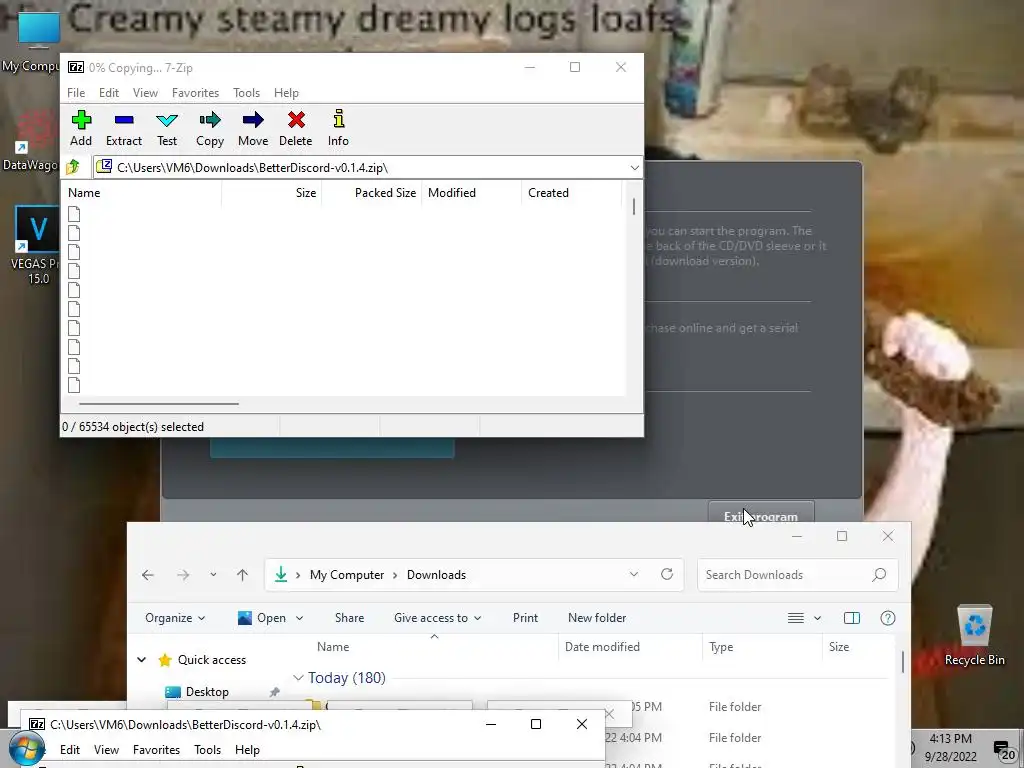Collapse the Quick access tree node
This screenshot has width=1024, height=768.
tap(141, 660)
